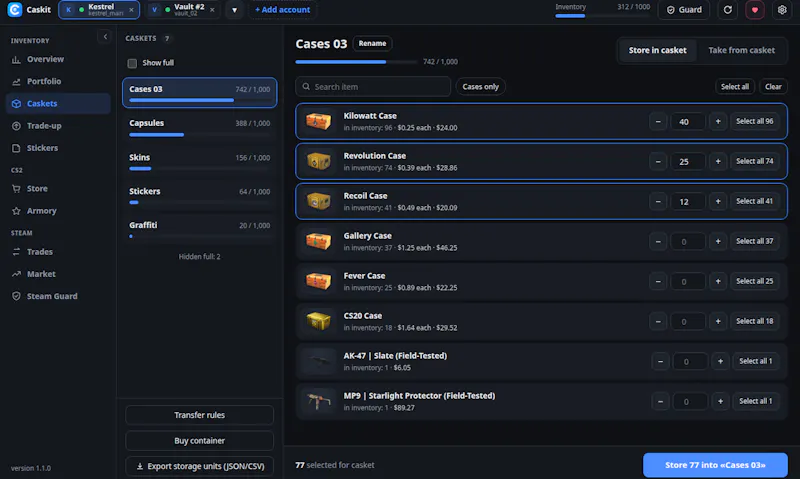The height and width of the screenshot is (479, 800).
Task: Decrease Kilowatt Case quantity with minus
Action: pos(658,121)
